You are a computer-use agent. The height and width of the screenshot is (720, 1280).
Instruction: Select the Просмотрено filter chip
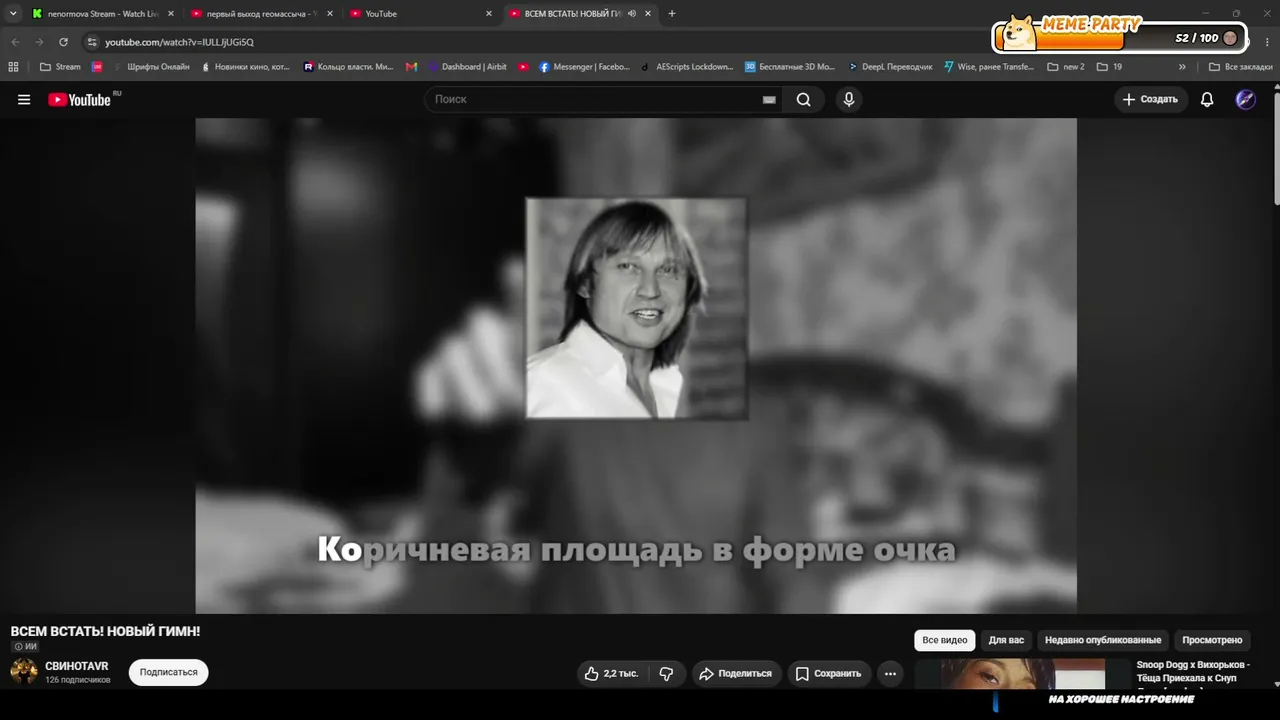pyautogui.click(x=1212, y=640)
